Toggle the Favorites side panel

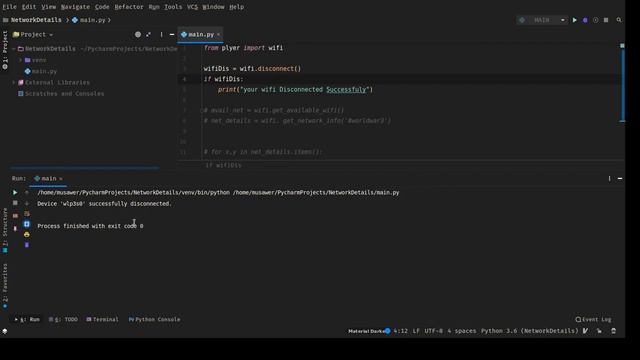(5, 284)
